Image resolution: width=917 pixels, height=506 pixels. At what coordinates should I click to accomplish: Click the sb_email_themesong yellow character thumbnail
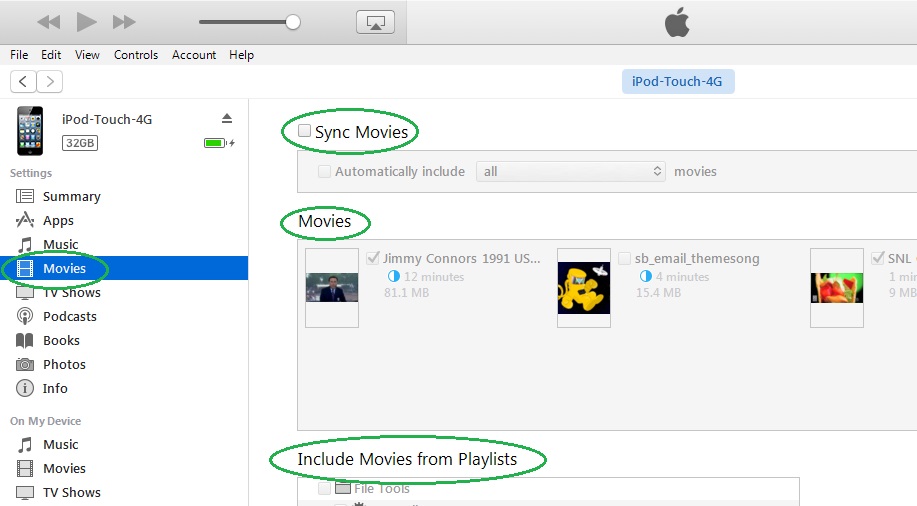584,287
